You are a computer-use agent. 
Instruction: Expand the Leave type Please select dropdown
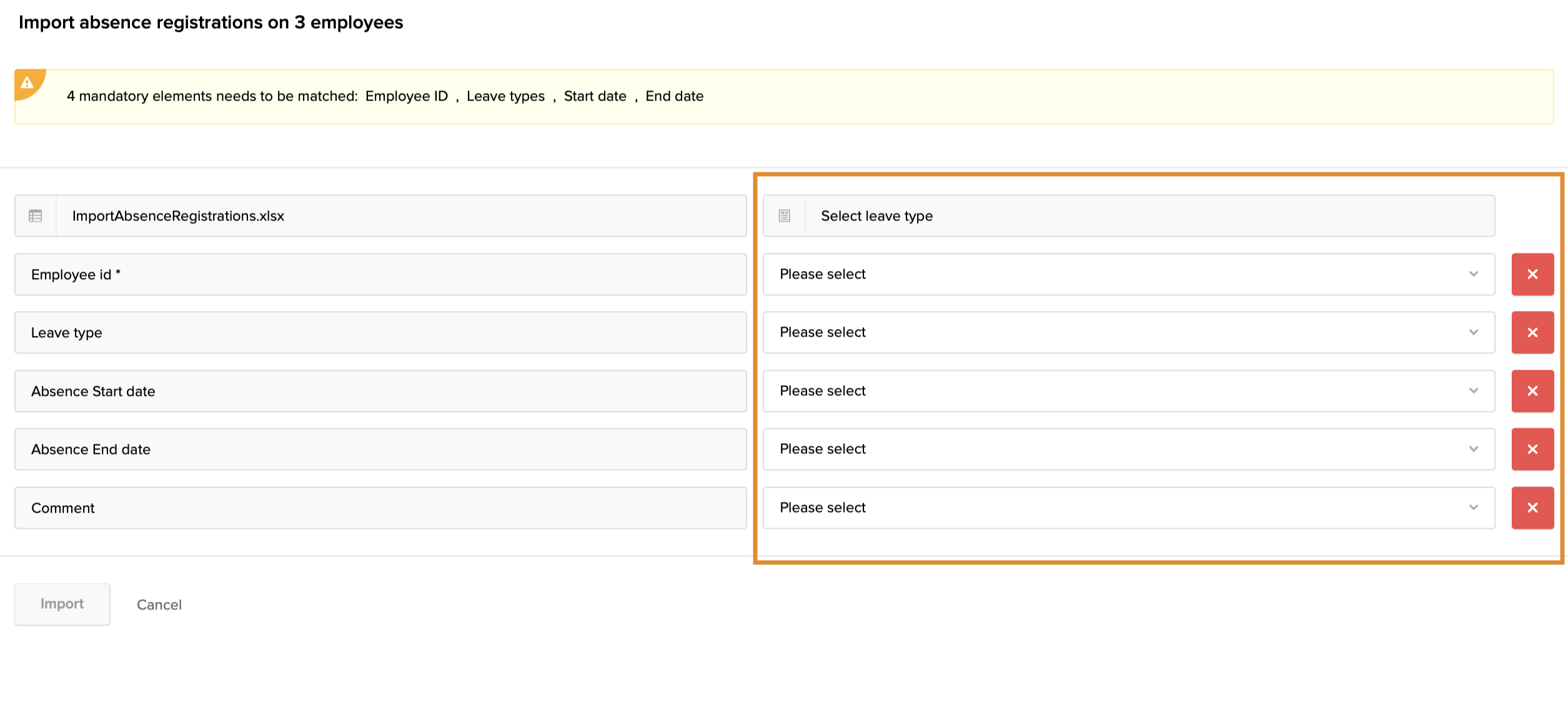click(x=1128, y=332)
